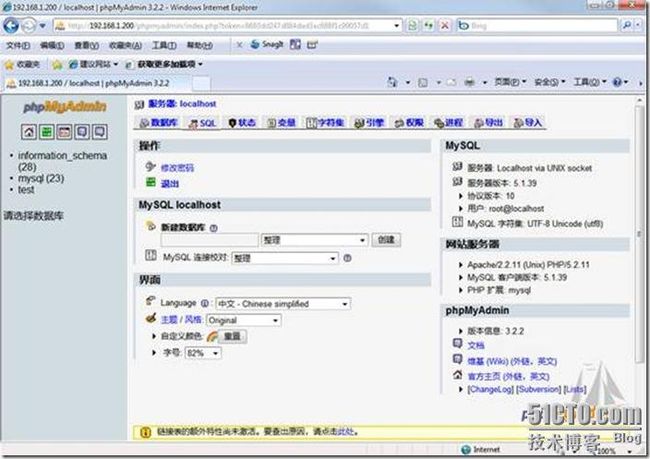Viewport: 650px width, 459px height.
Task: Click the Feeds icon in command bar
Action: pyautogui.click(x=423, y=83)
